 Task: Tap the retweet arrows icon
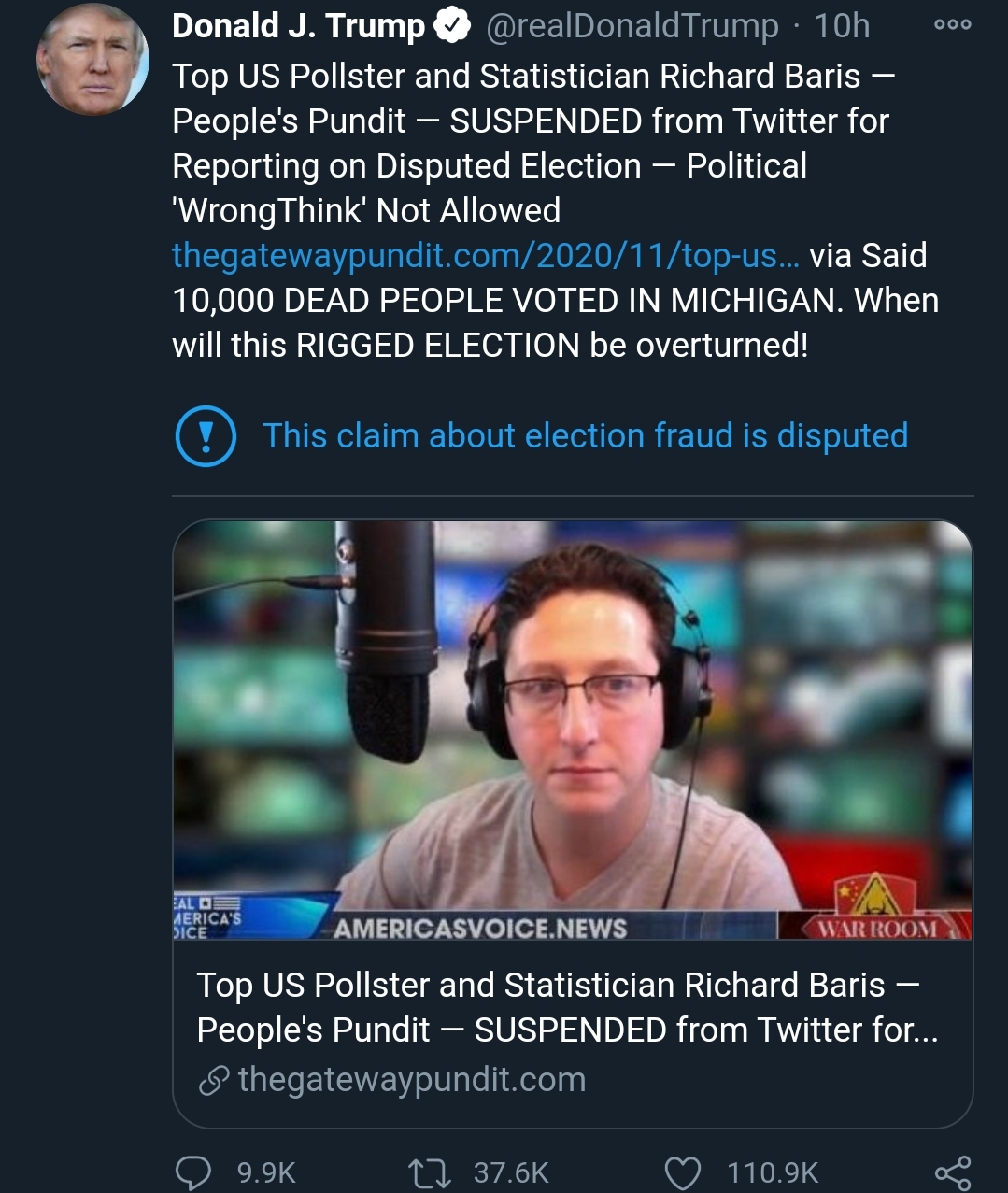[430, 1172]
